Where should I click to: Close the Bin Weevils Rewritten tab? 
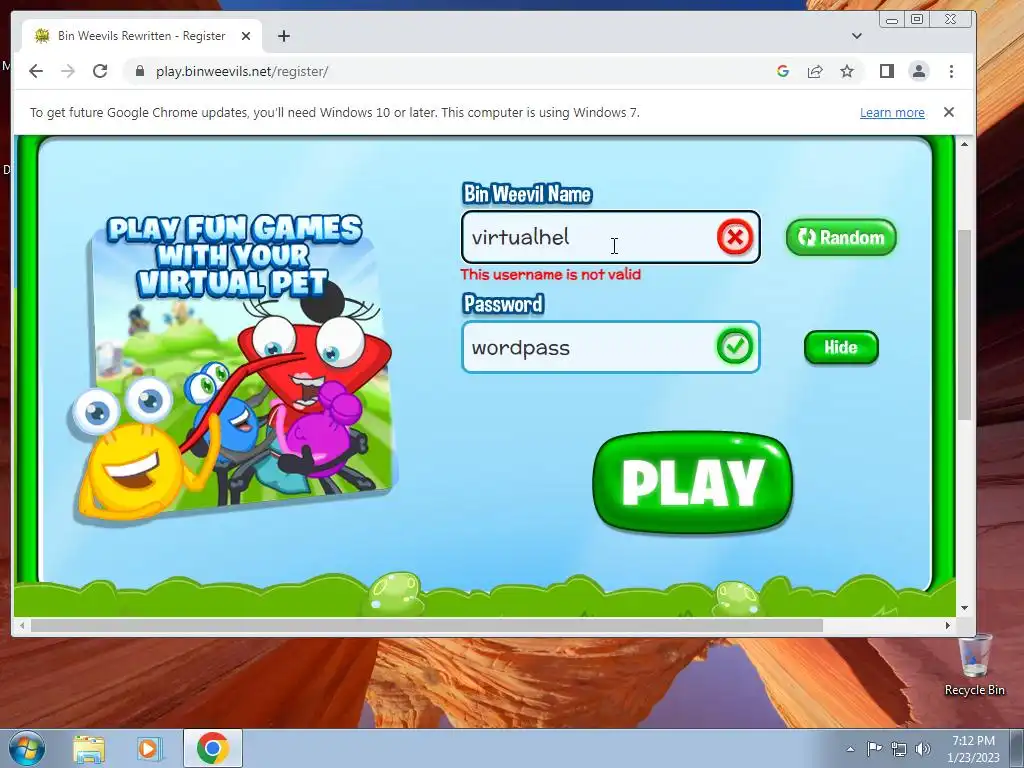click(x=246, y=36)
